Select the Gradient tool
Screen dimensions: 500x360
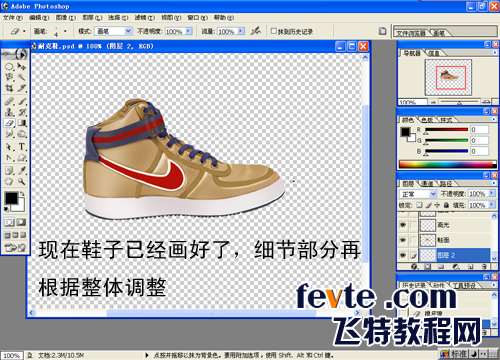22,123
